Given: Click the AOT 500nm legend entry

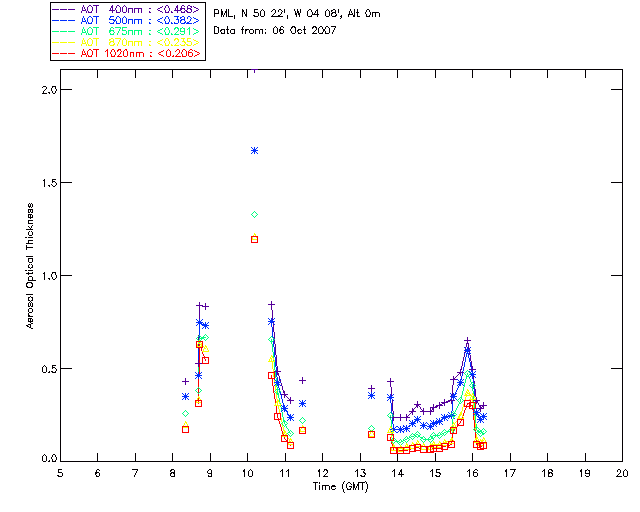Looking at the screenshot, I should tap(127, 20).
